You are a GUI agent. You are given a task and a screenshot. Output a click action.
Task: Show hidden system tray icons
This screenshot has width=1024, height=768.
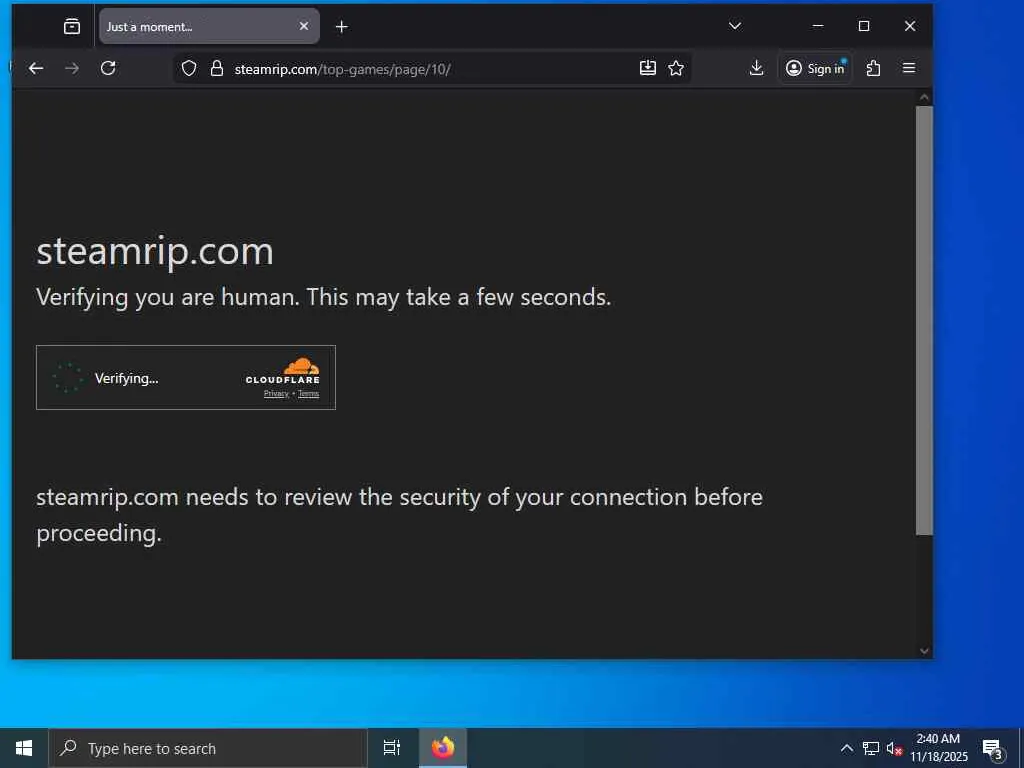coord(846,748)
